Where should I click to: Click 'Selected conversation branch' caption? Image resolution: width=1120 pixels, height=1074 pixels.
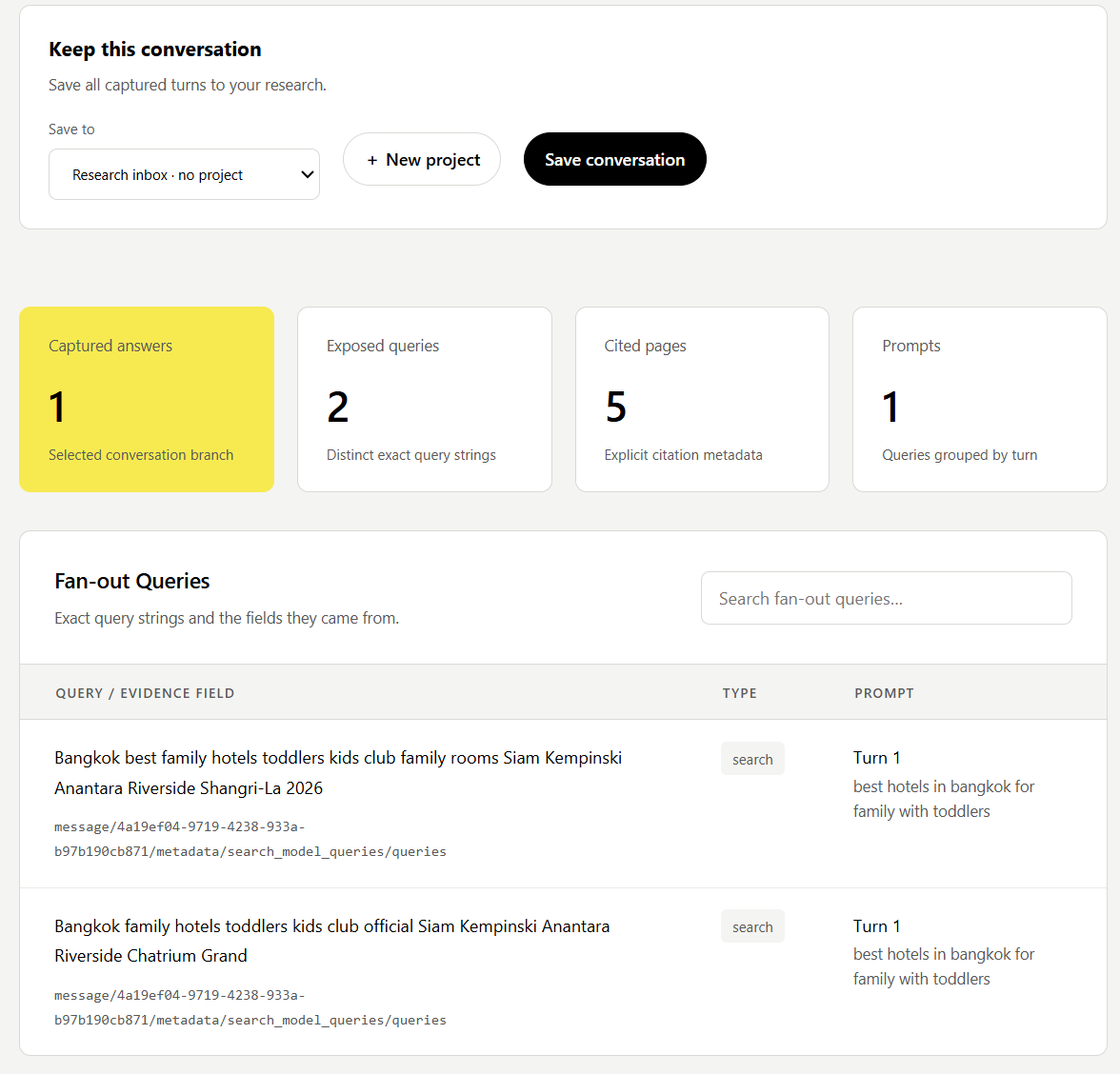click(x=141, y=455)
